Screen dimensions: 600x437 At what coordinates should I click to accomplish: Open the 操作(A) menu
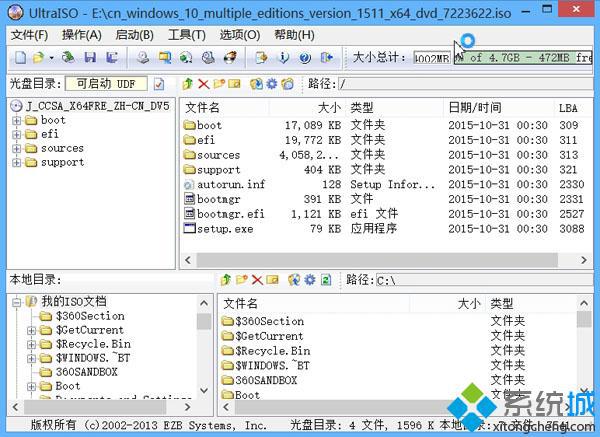pos(82,35)
